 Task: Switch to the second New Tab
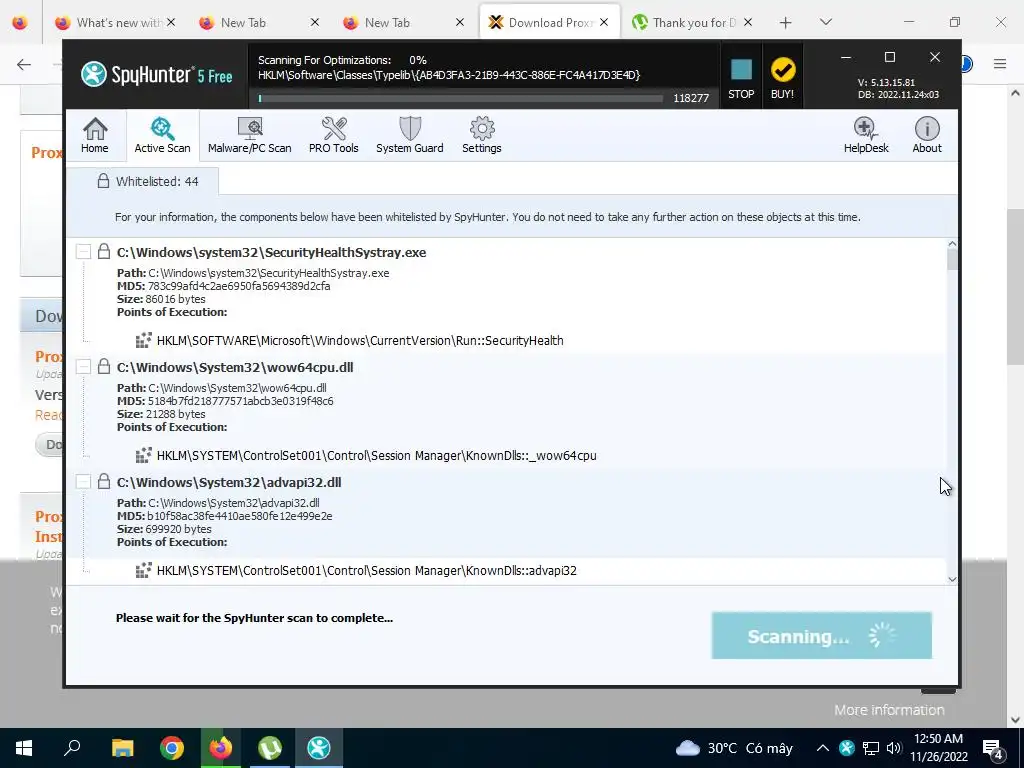[x=402, y=23]
